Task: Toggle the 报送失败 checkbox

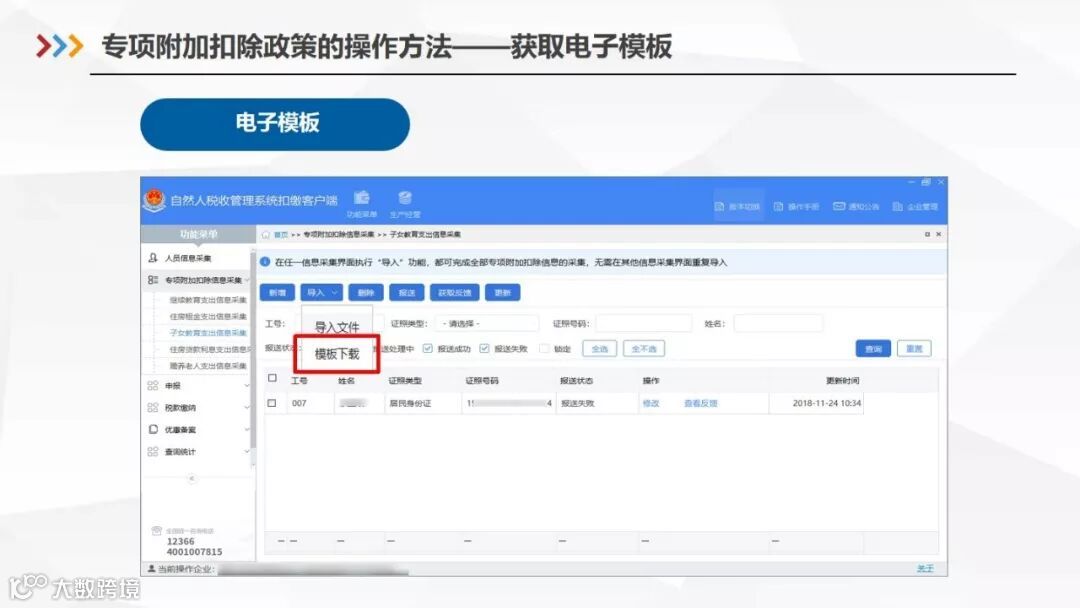Action: [484, 348]
